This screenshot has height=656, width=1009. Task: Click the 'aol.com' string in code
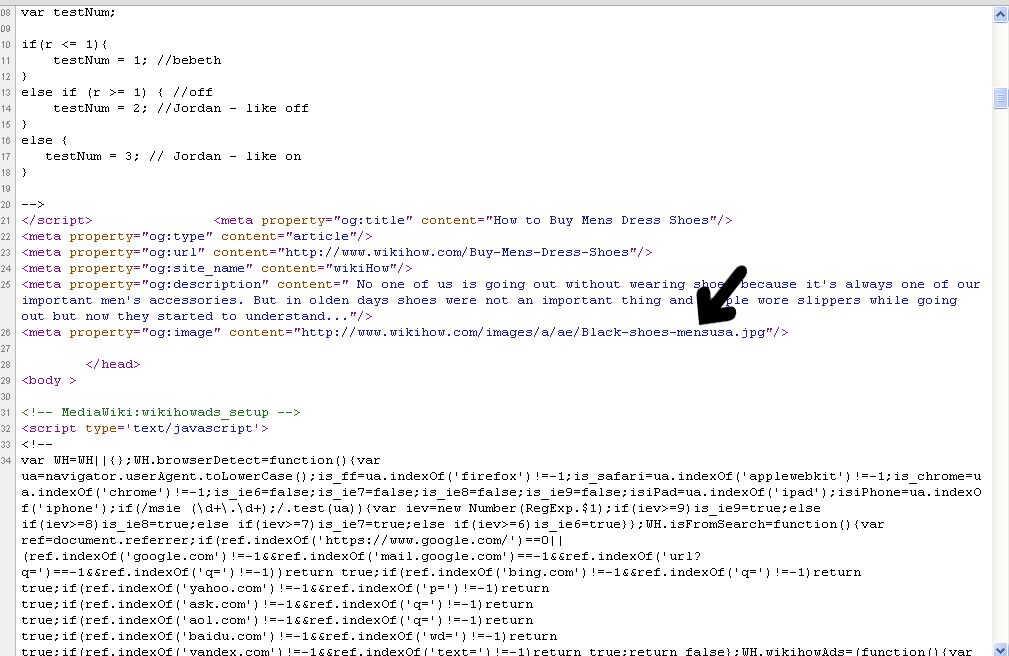tap(217, 621)
